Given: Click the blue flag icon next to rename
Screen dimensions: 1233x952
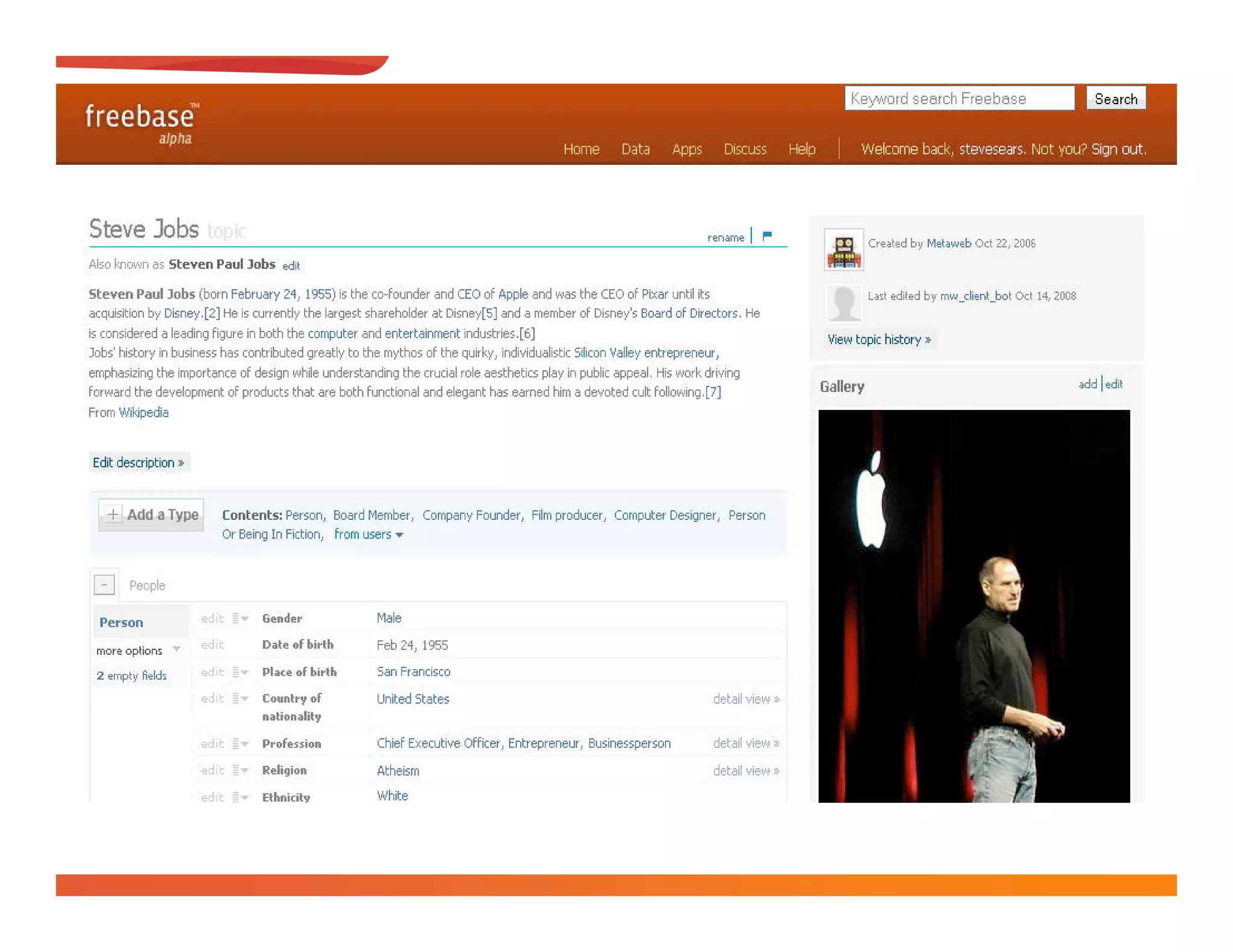Looking at the screenshot, I should pyautogui.click(x=766, y=236).
